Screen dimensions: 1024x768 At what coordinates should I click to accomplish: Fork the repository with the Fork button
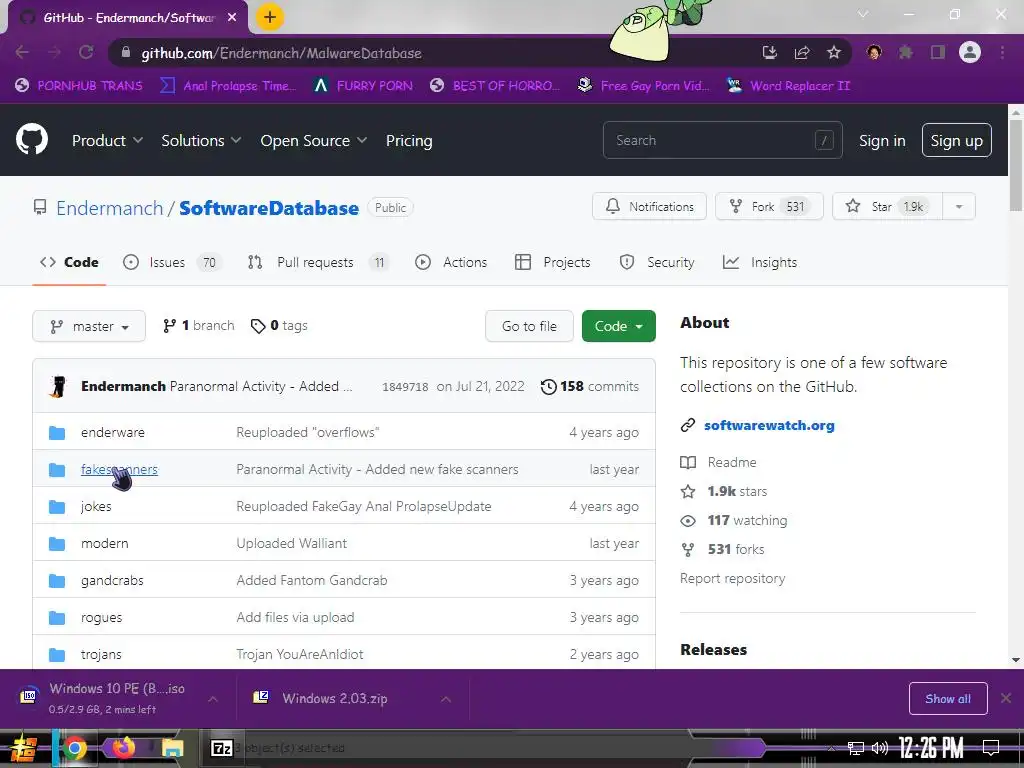(x=769, y=206)
